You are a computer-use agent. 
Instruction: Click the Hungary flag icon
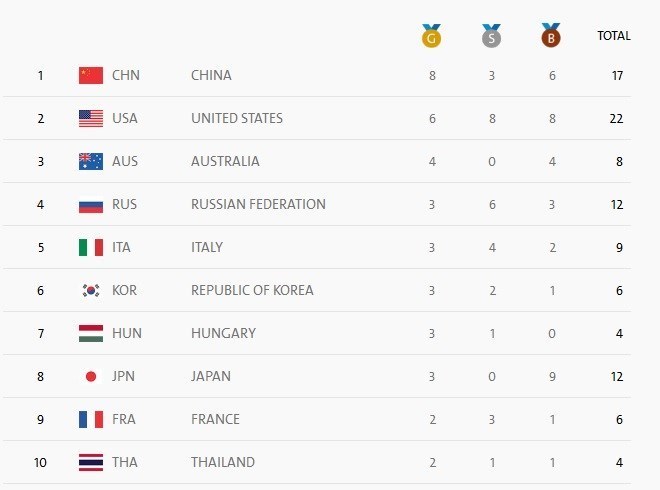point(91,333)
